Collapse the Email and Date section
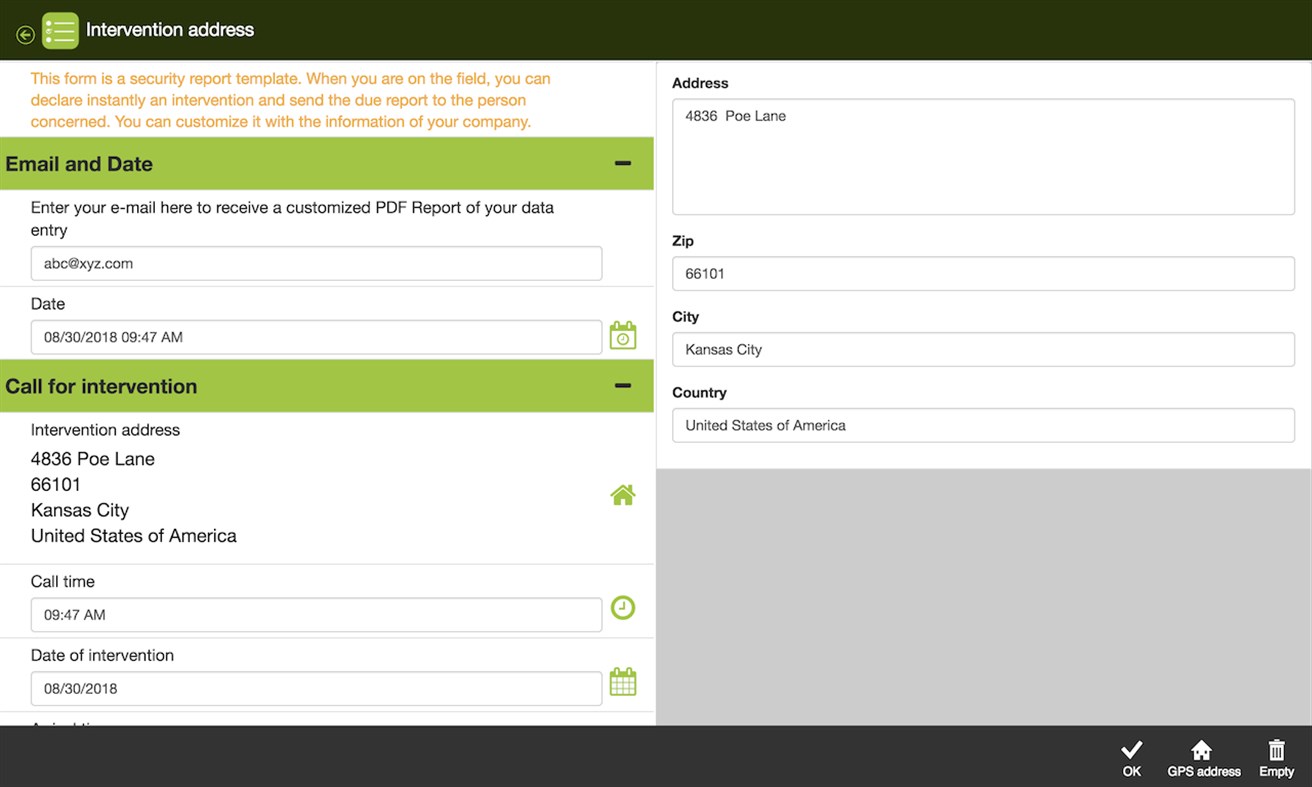Viewport: 1312px width, 787px height. coord(621,162)
